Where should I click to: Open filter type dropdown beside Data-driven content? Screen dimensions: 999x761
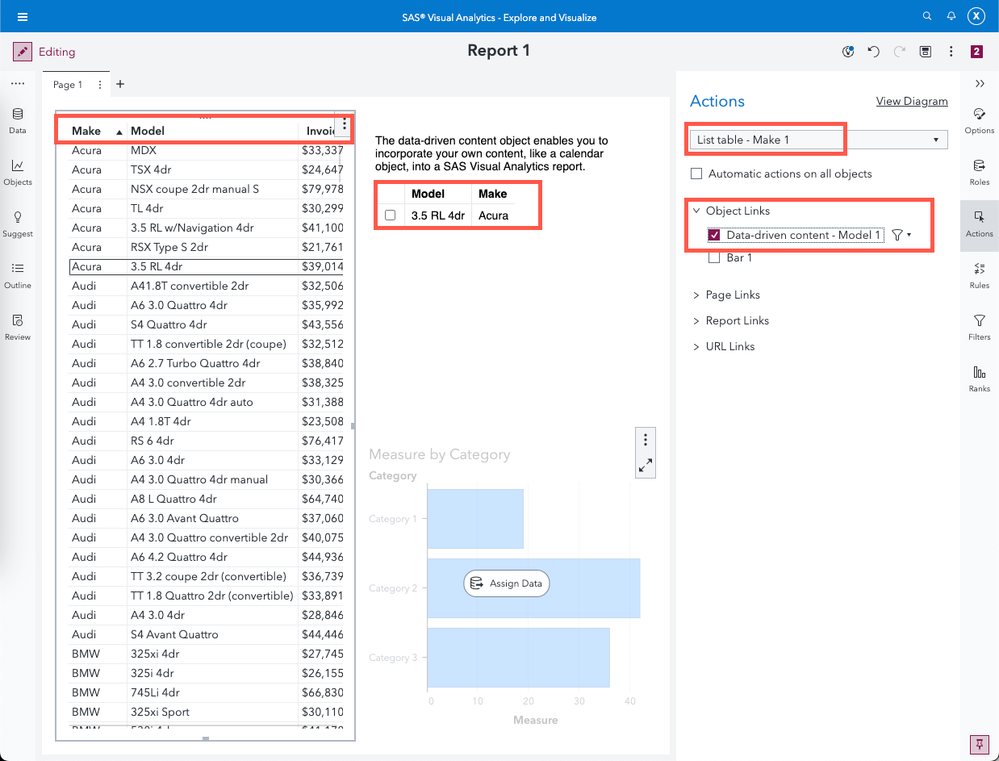pos(901,235)
